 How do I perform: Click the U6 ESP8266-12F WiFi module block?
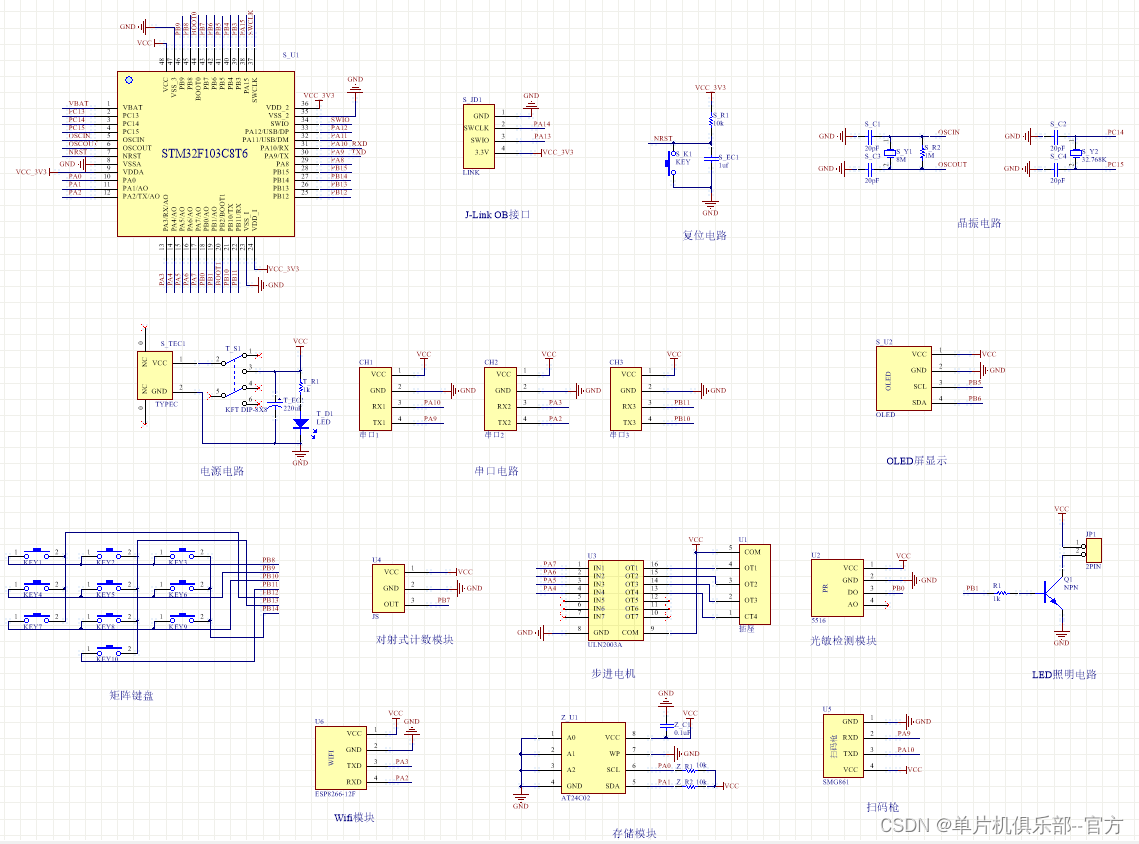pyautogui.click(x=341, y=758)
